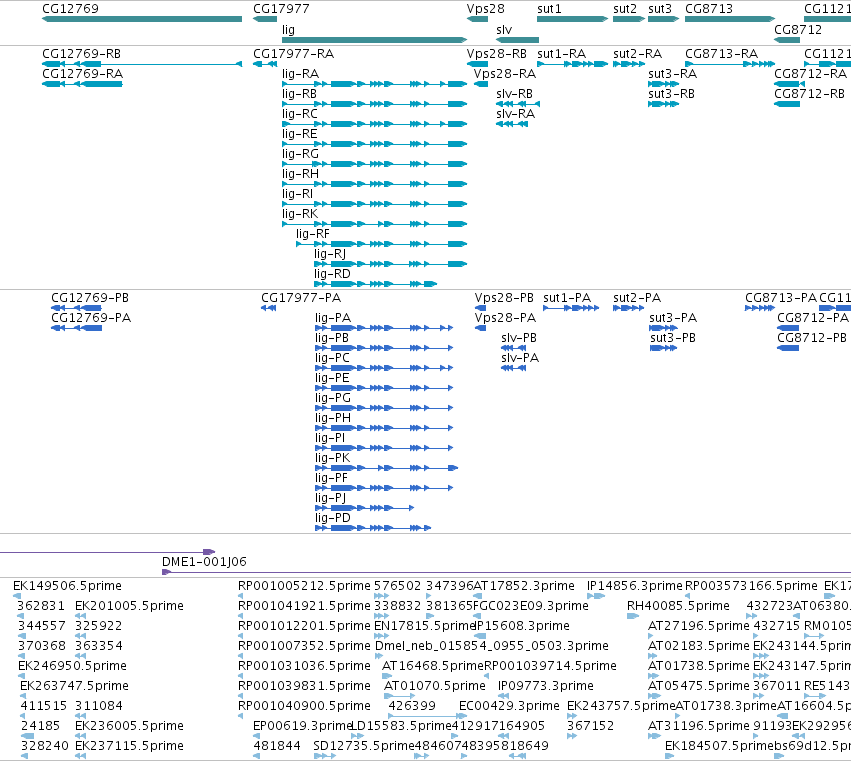
Task: Select the Vps28 gene label
Action: pos(485,9)
